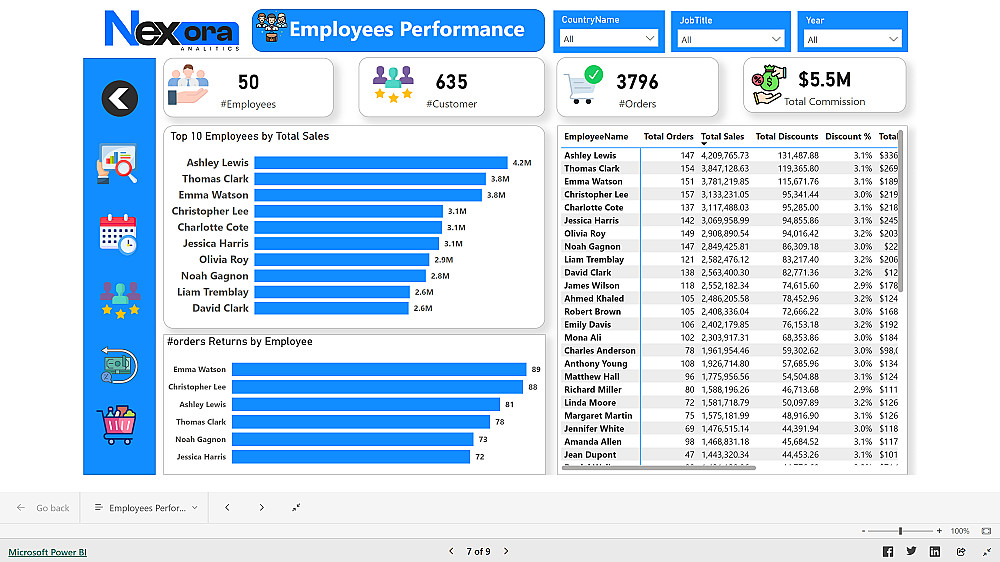Click the Total Commission money bag icon

[x=769, y=84]
